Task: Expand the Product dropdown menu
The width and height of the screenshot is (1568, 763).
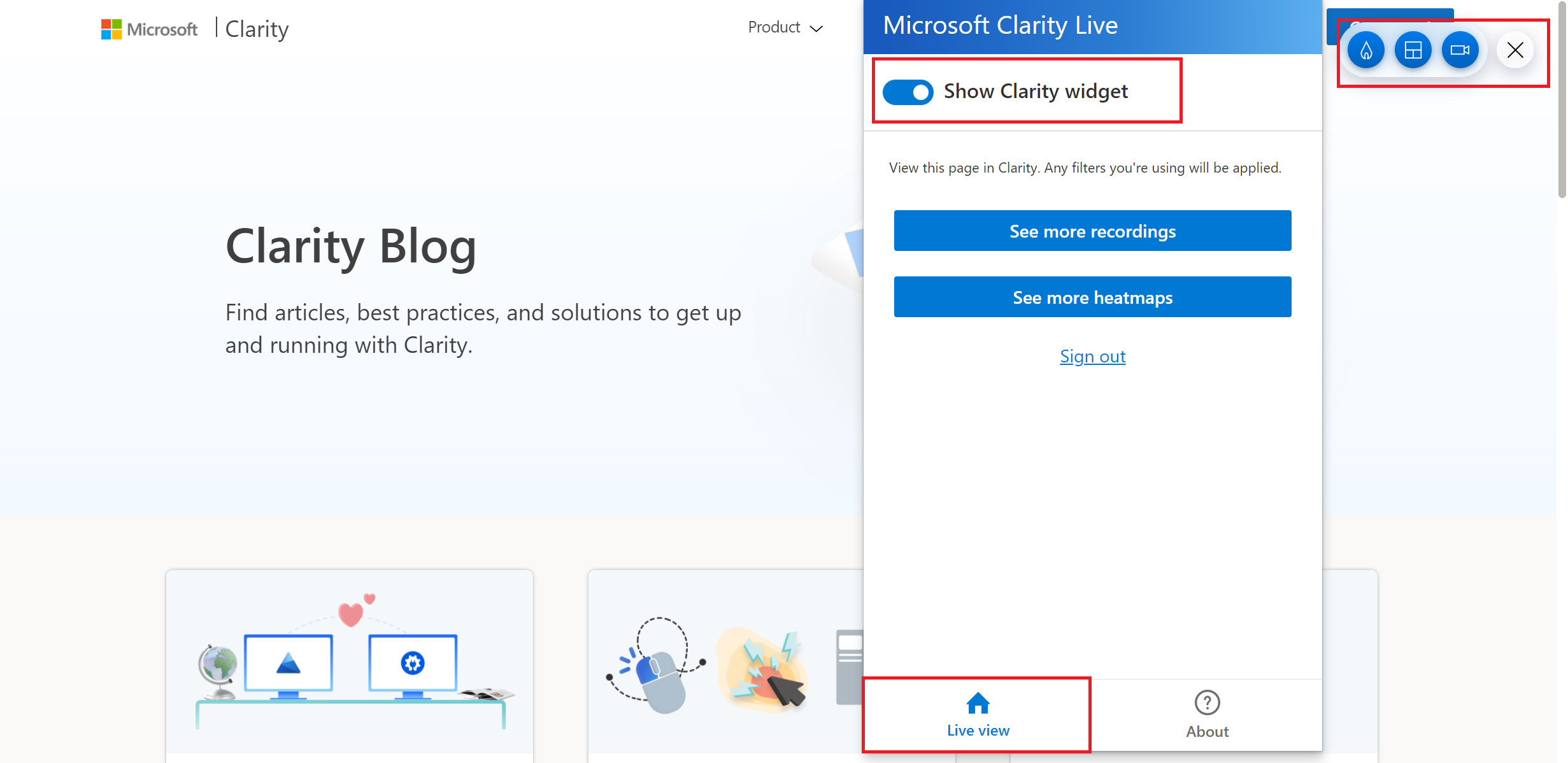Action: pos(785,27)
